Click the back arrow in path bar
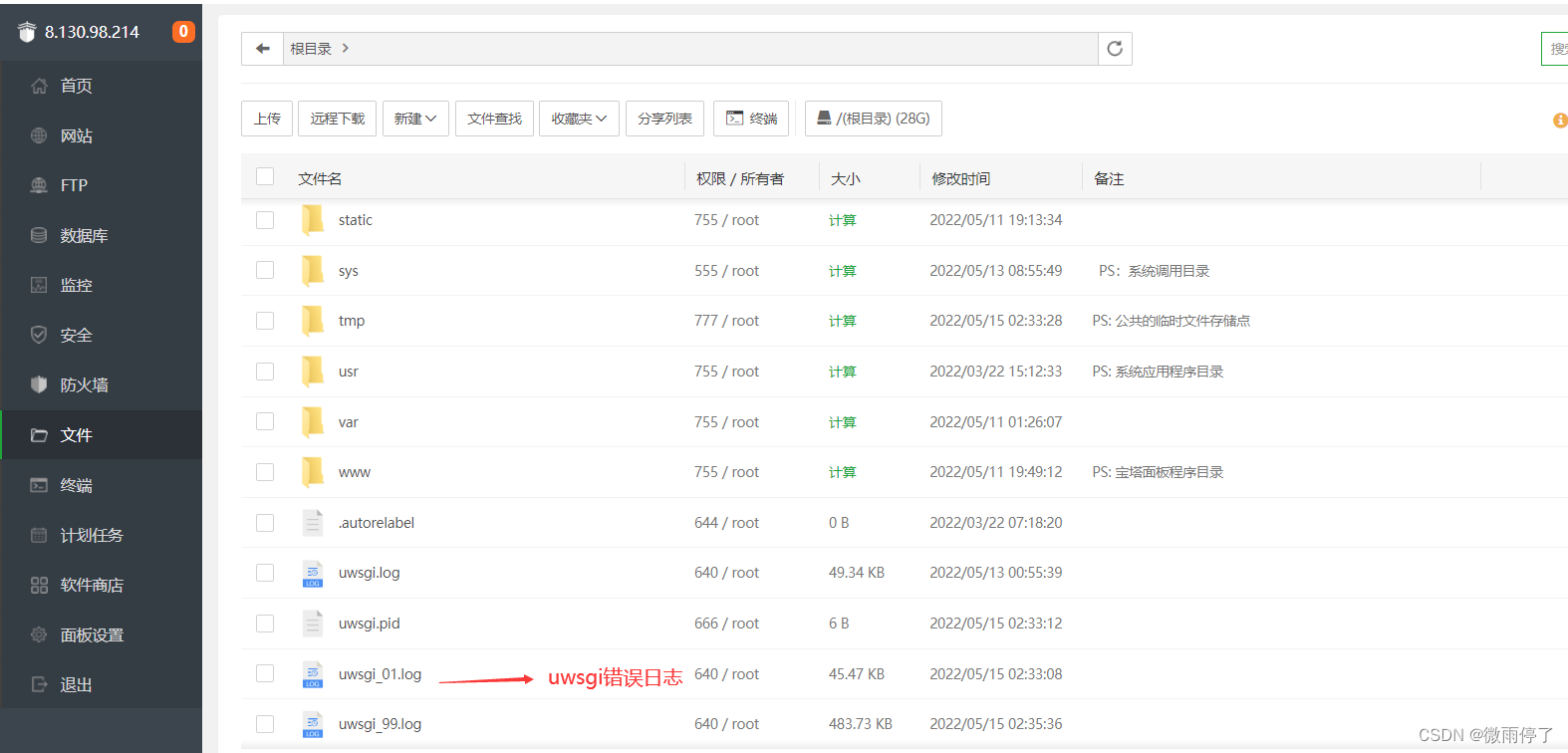The height and width of the screenshot is (753, 1568). 263,49
